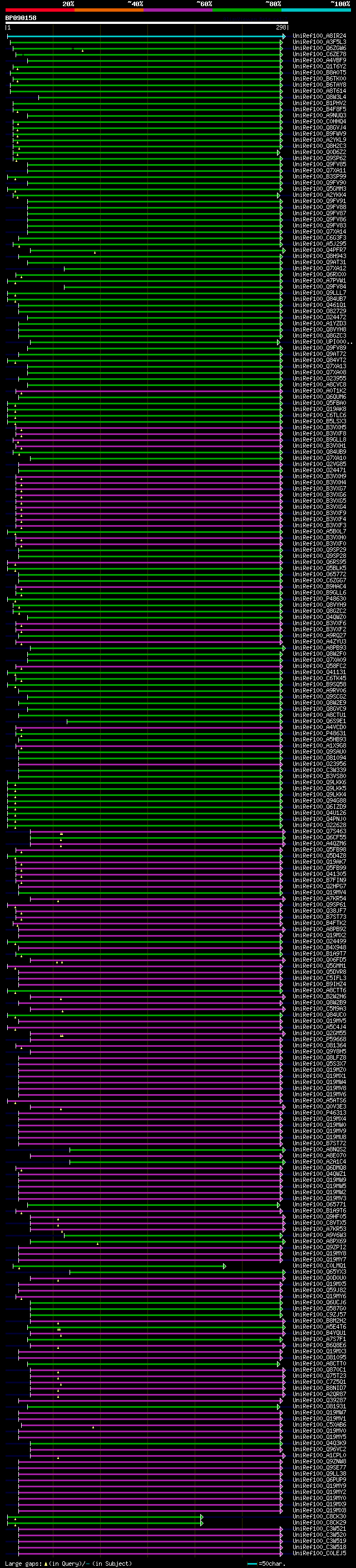Screen dimensions: 356x1568
Task: Click the orange ~40% identity legend segment
Action: [109, 11]
